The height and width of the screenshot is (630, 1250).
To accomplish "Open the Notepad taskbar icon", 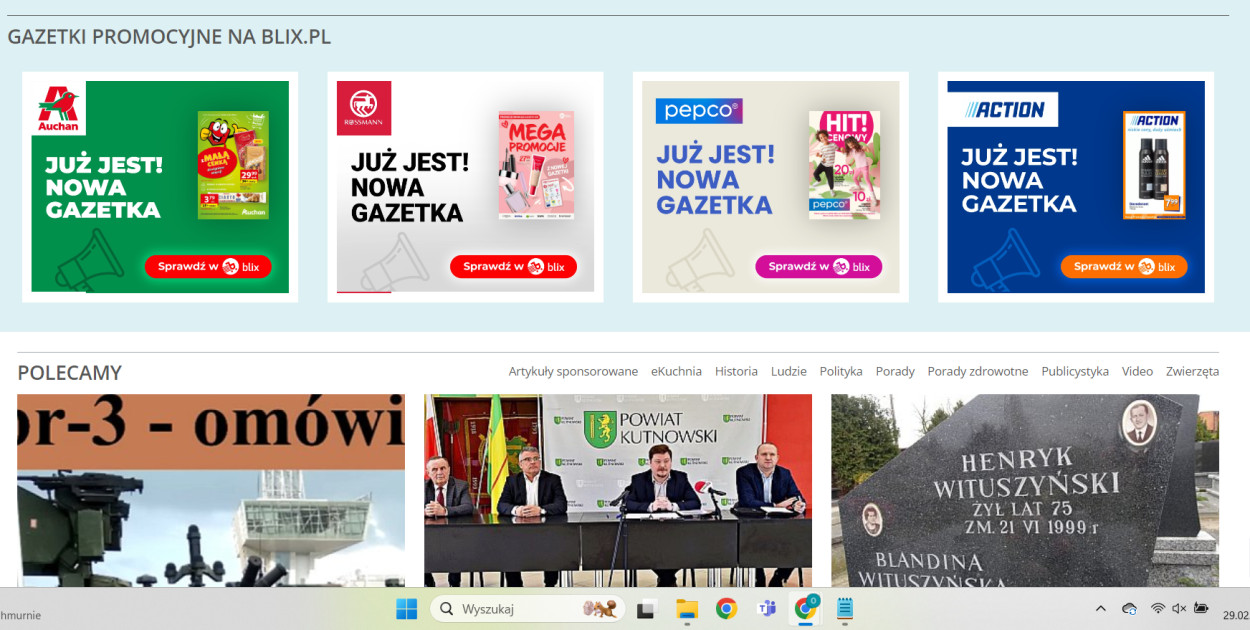I will (845, 609).
